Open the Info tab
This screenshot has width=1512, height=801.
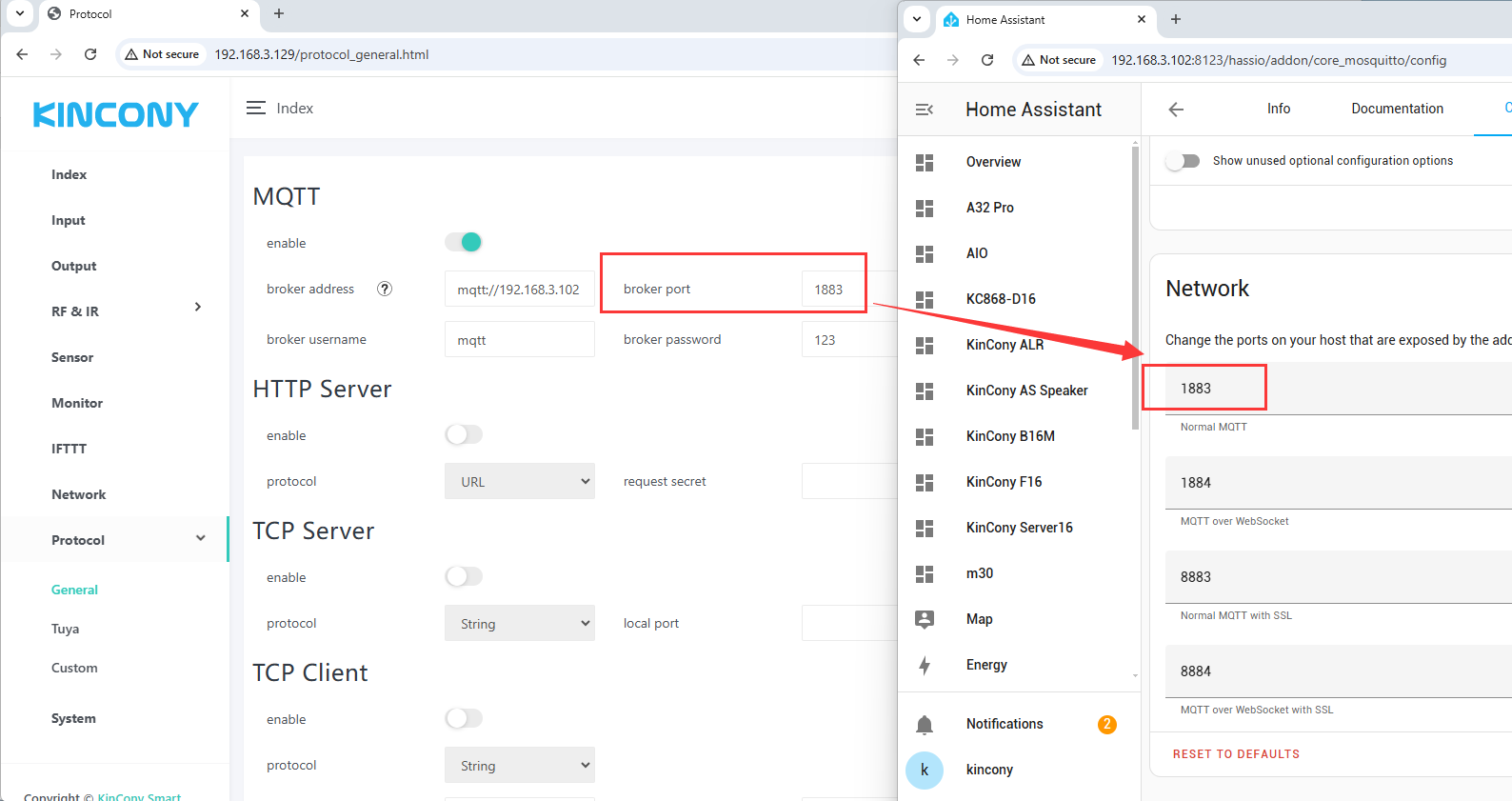click(x=1278, y=109)
